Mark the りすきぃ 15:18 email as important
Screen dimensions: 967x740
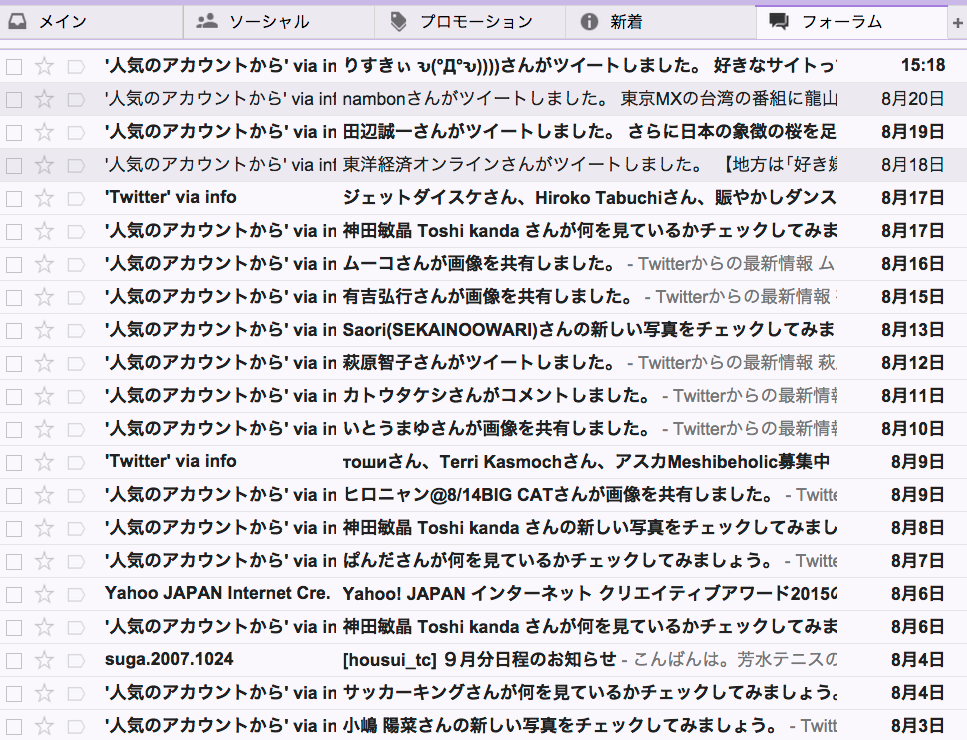(x=76, y=66)
